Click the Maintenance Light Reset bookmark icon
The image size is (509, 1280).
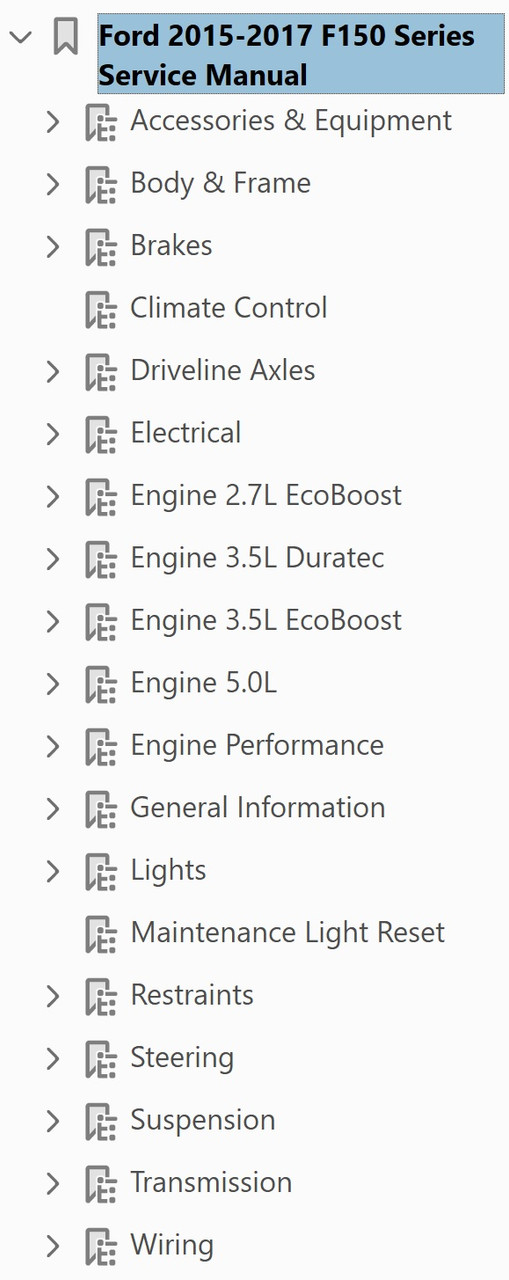point(101,934)
